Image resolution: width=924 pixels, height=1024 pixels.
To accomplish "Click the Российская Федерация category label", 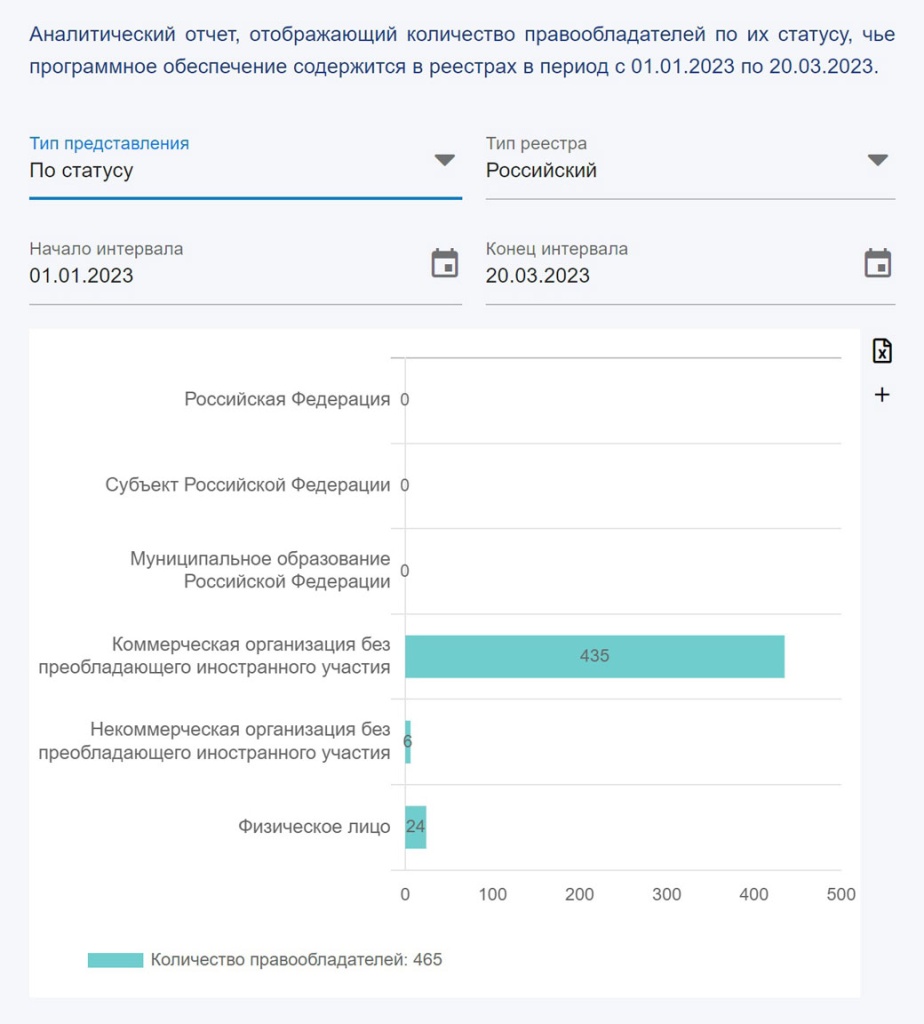I will tap(288, 399).
